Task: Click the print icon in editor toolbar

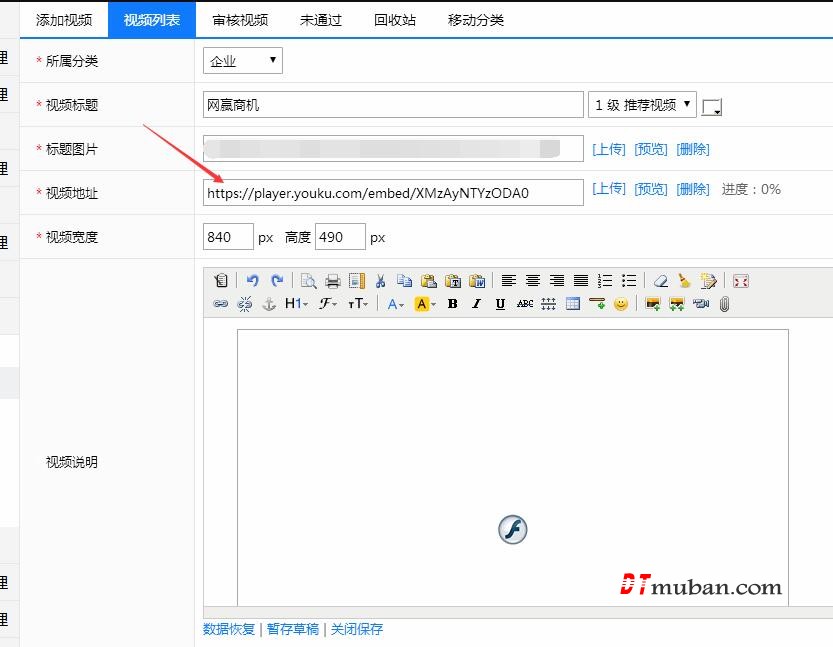Action: tap(333, 281)
